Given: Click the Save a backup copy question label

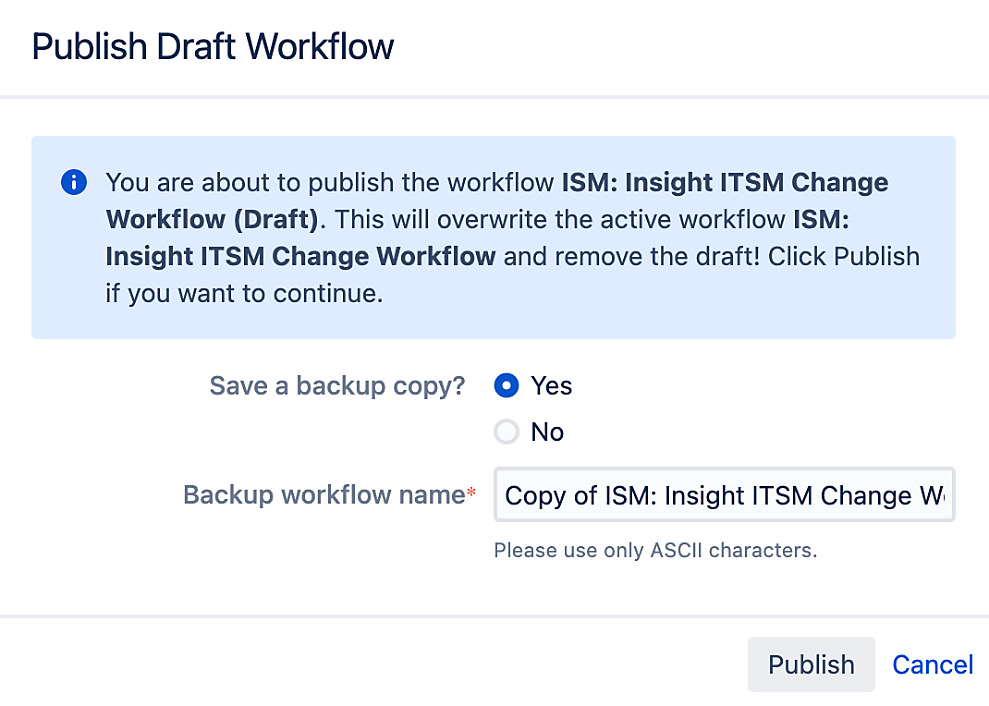Looking at the screenshot, I should click(x=336, y=385).
